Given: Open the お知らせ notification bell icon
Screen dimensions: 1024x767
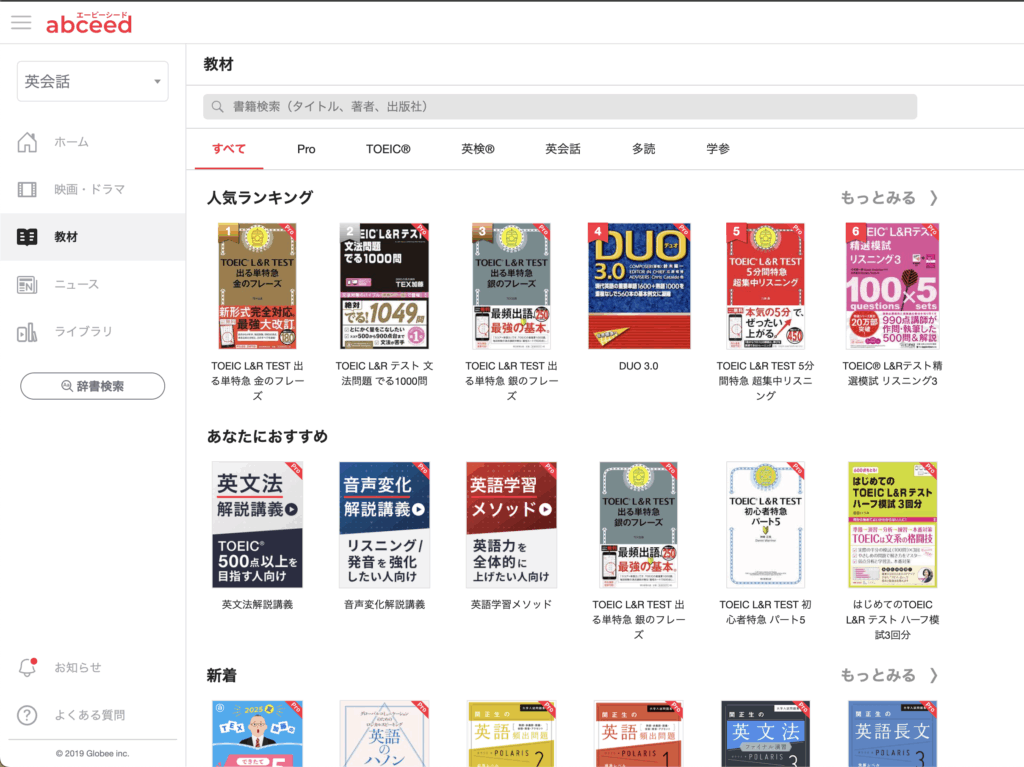Looking at the screenshot, I should pyautogui.click(x=27, y=667).
